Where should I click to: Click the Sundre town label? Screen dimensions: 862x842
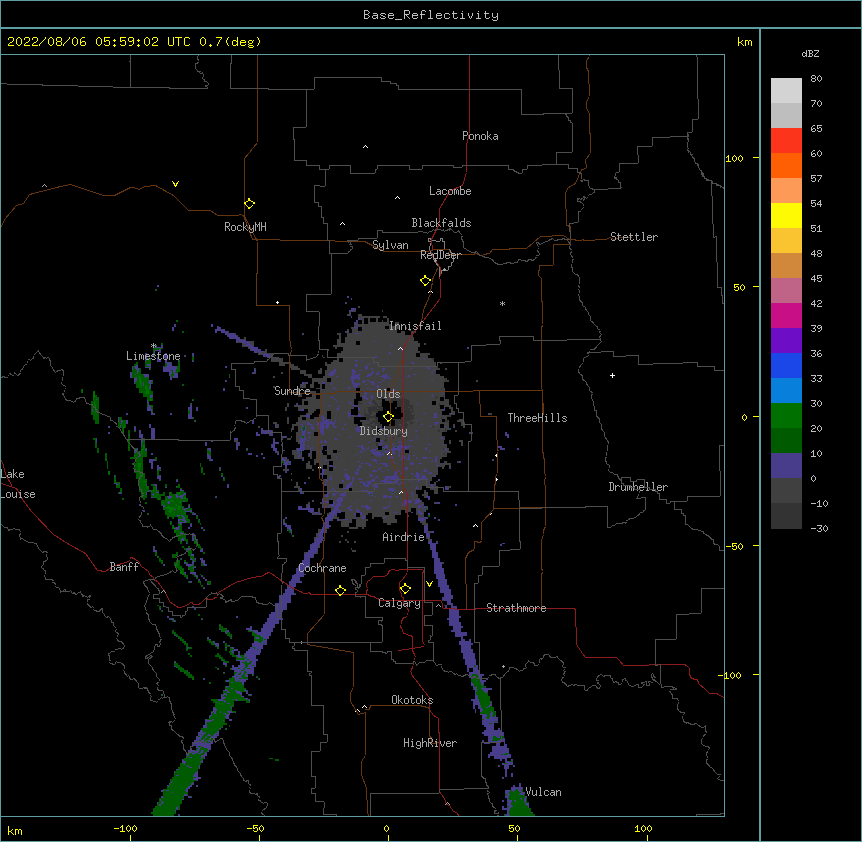coord(292,391)
